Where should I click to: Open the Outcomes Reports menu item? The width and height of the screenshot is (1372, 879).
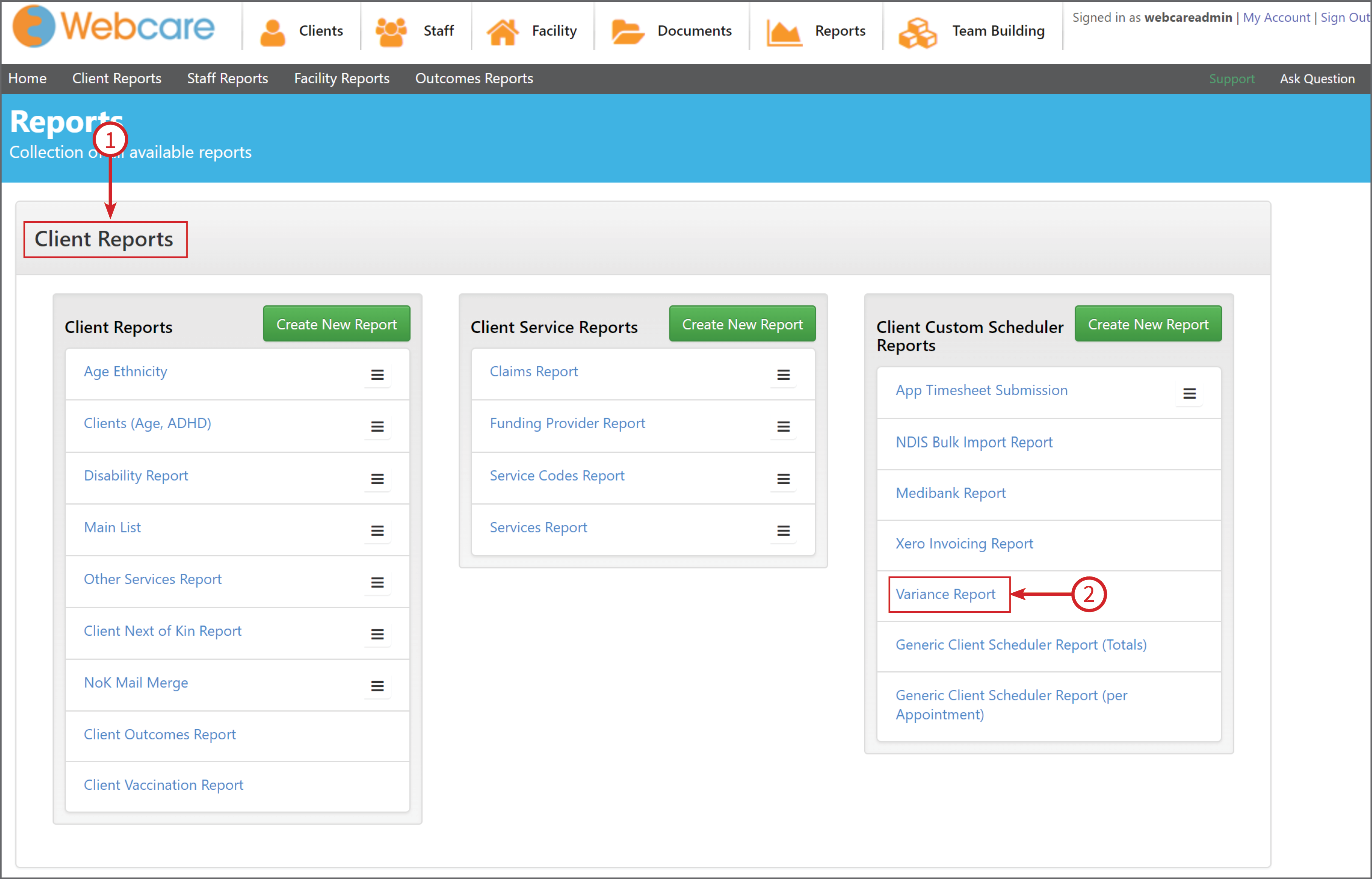click(x=473, y=78)
